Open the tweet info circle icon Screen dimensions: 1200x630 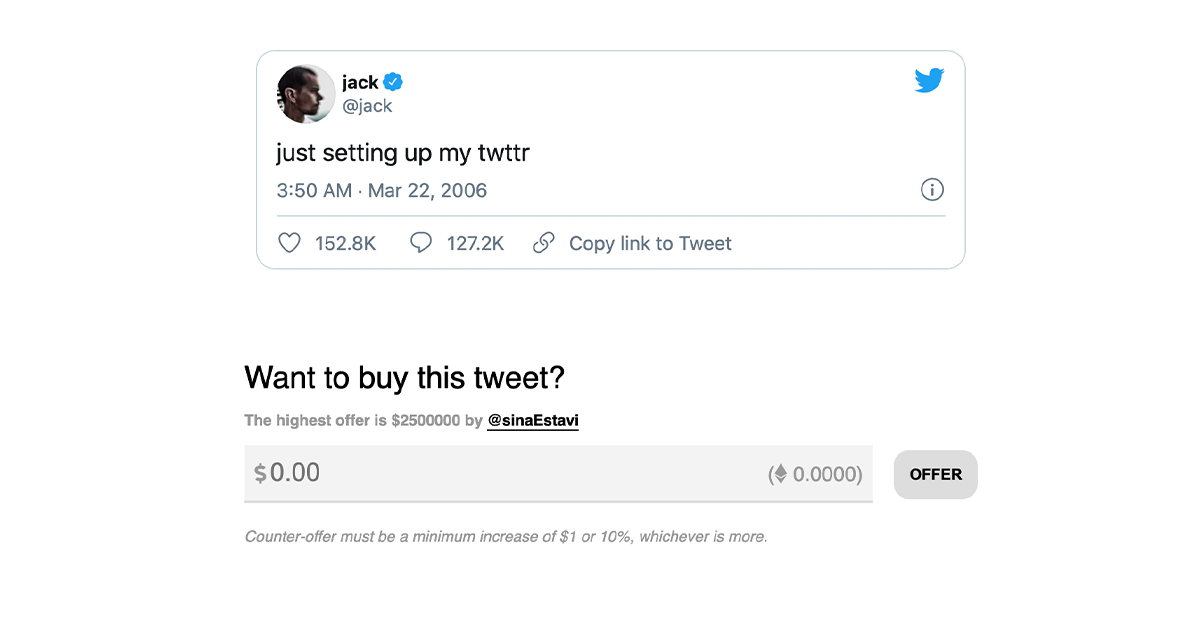pyautogui.click(x=932, y=190)
